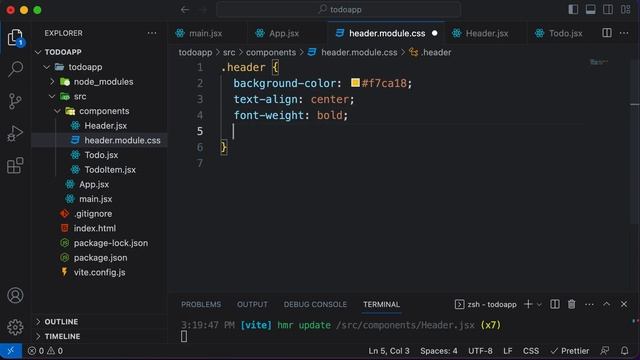Toggle secondary side bar layout button
The image size is (640, 360).
coord(608,9)
